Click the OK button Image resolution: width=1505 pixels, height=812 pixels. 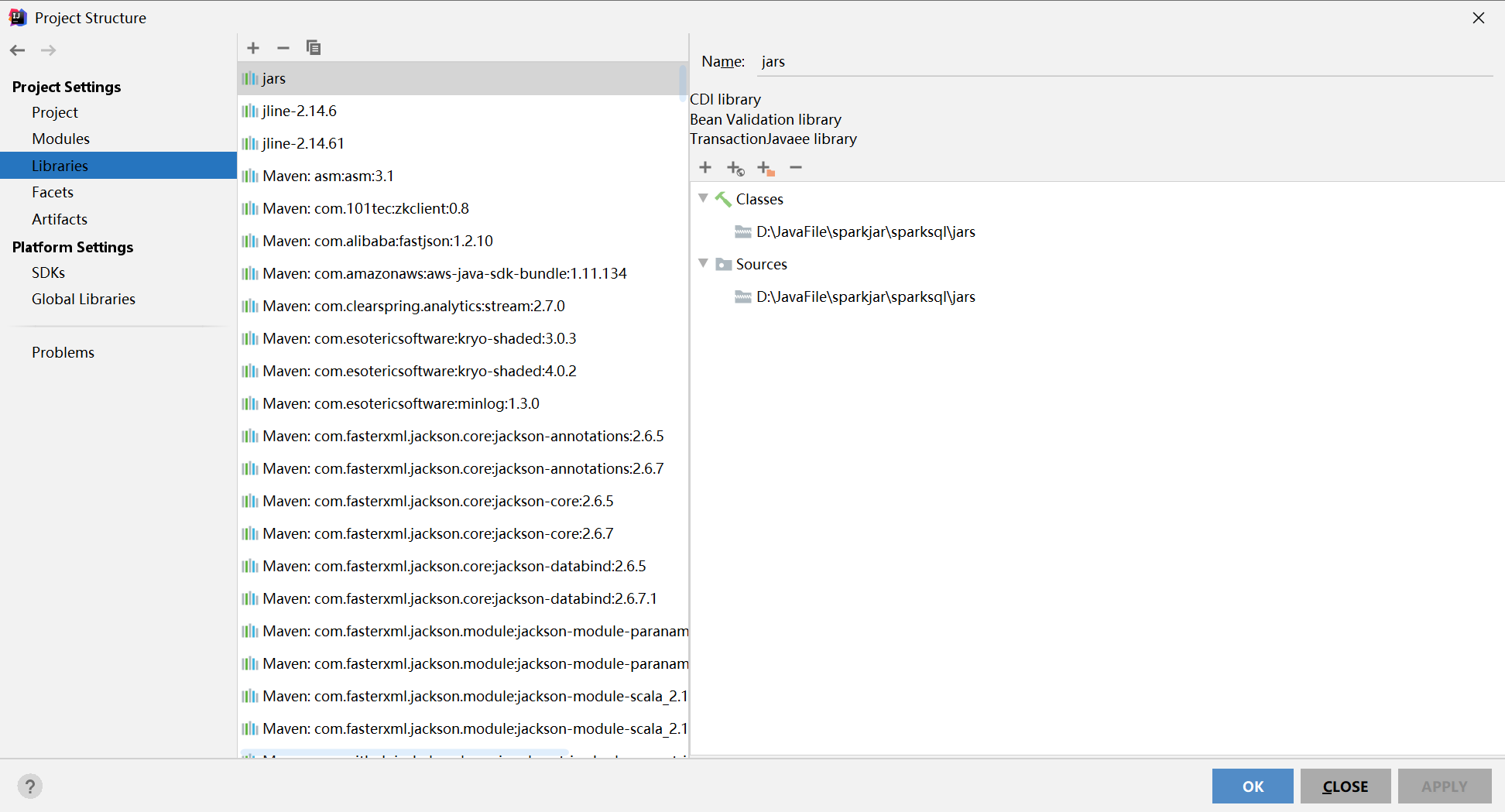click(x=1253, y=786)
